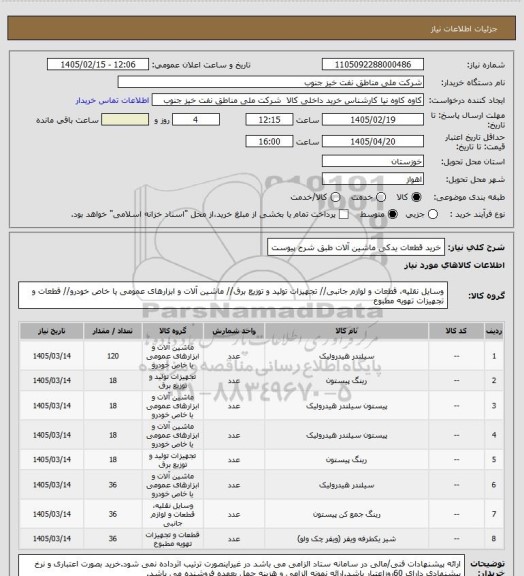524x576 pixels.
Task: Click the شماره نیاز field 1105092288000486
Action: (373, 64)
